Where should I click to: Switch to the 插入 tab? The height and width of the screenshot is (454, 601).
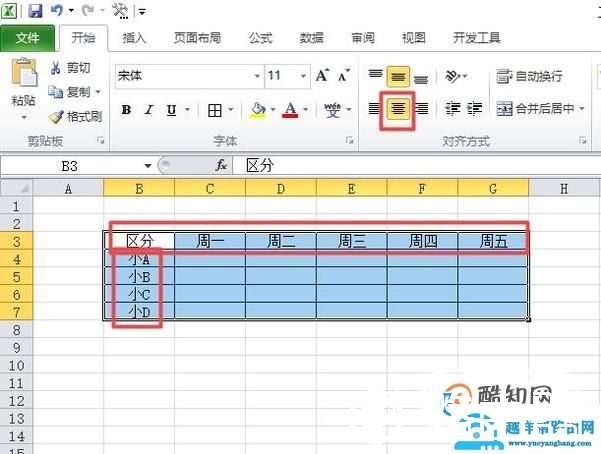[x=134, y=38]
